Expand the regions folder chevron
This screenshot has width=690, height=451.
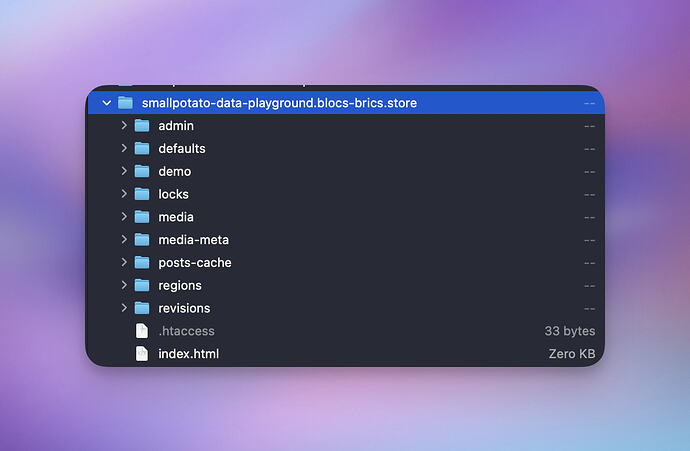tap(124, 285)
